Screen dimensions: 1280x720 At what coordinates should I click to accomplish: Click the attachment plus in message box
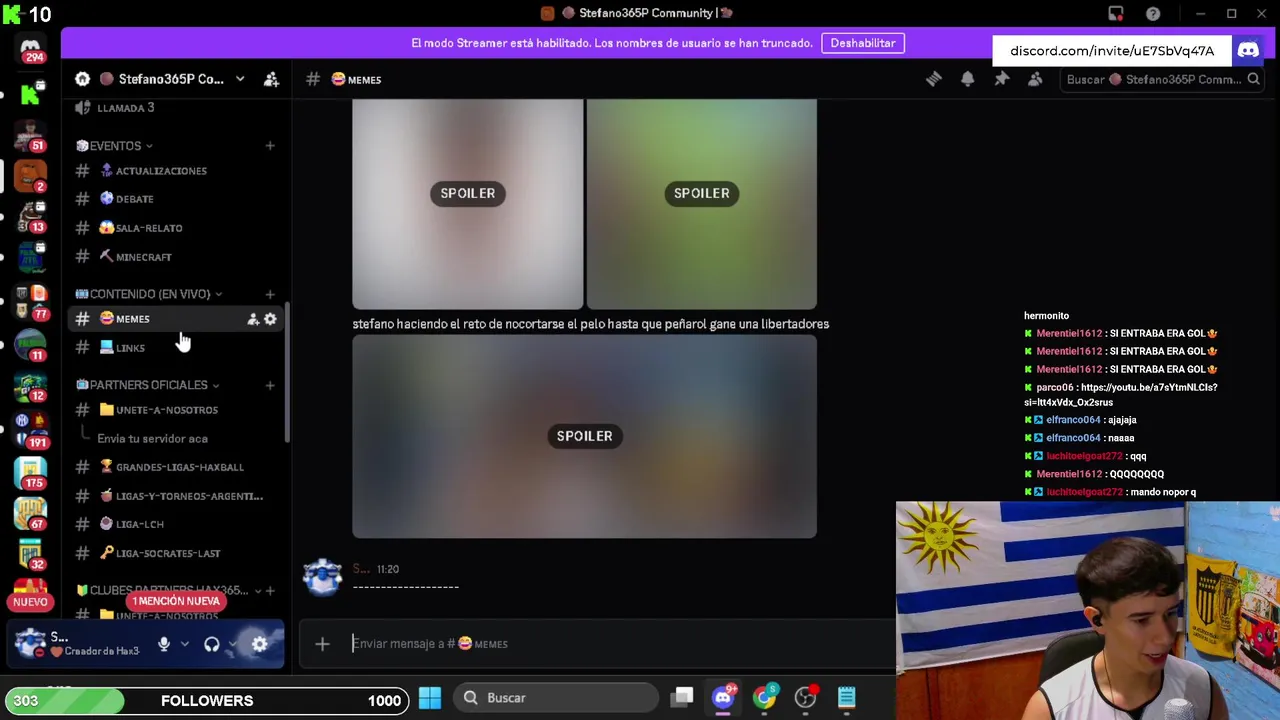[322, 644]
